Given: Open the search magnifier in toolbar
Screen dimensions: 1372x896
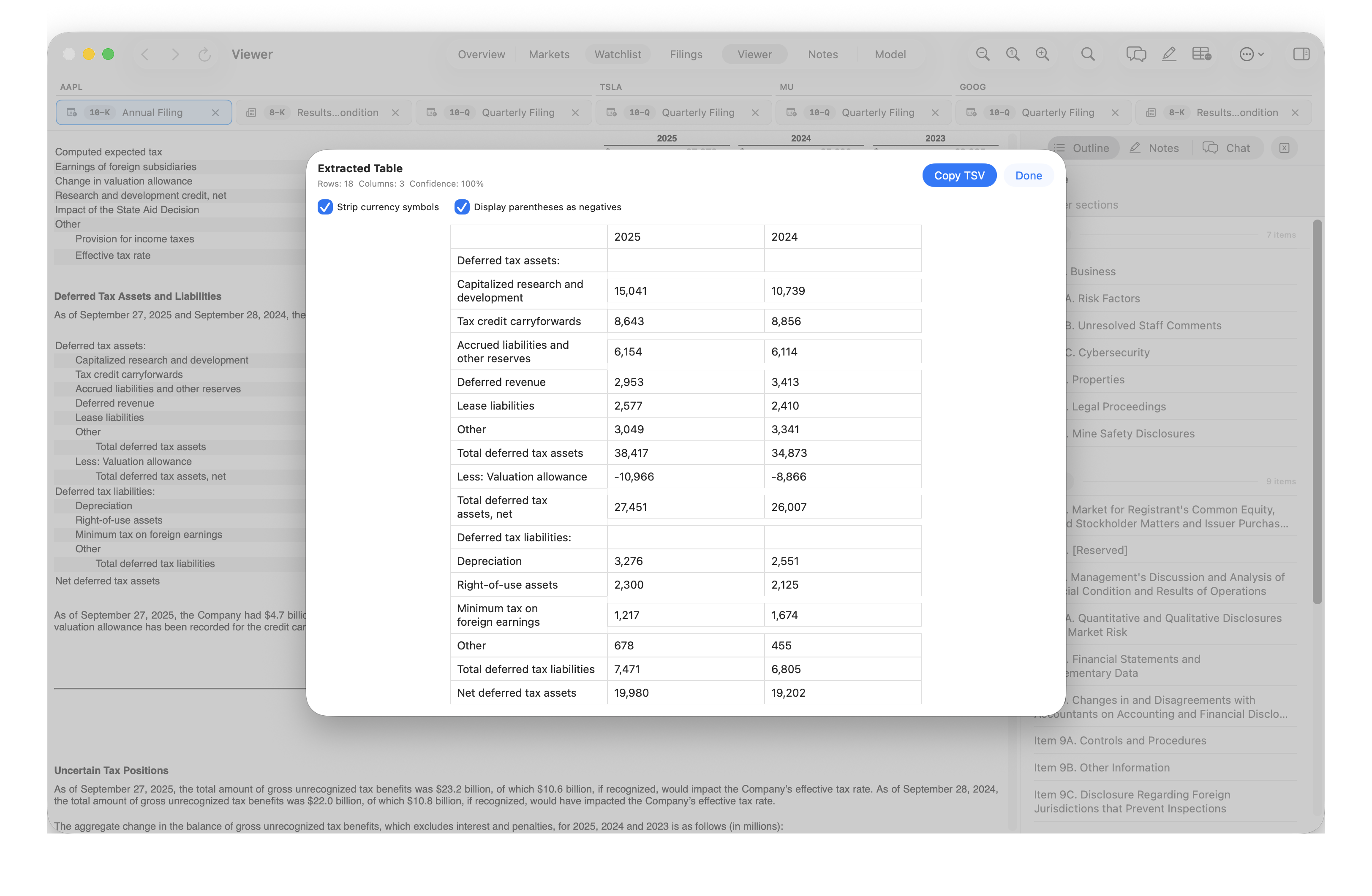Looking at the screenshot, I should (1088, 54).
